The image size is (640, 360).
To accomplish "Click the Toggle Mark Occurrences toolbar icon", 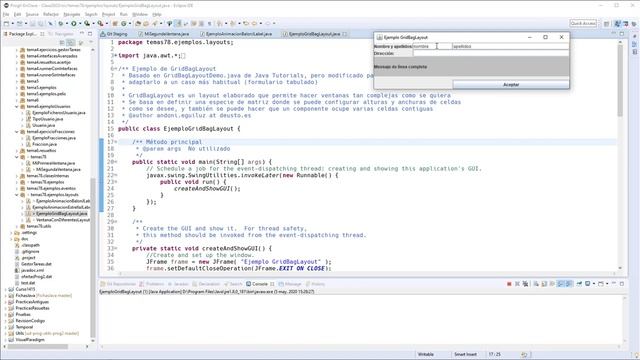I will pos(178,24).
